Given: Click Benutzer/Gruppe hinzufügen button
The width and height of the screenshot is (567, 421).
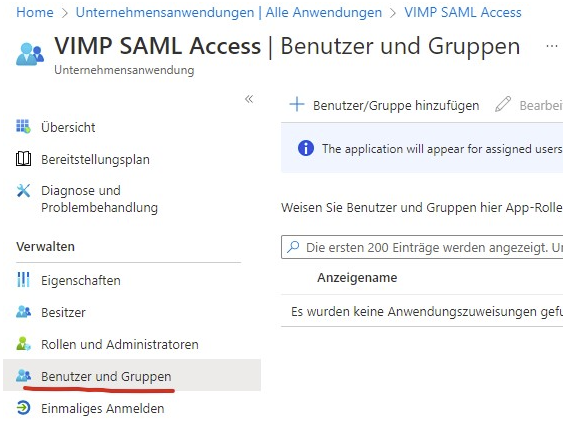Looking at the screenshot, I should (384, 105).
